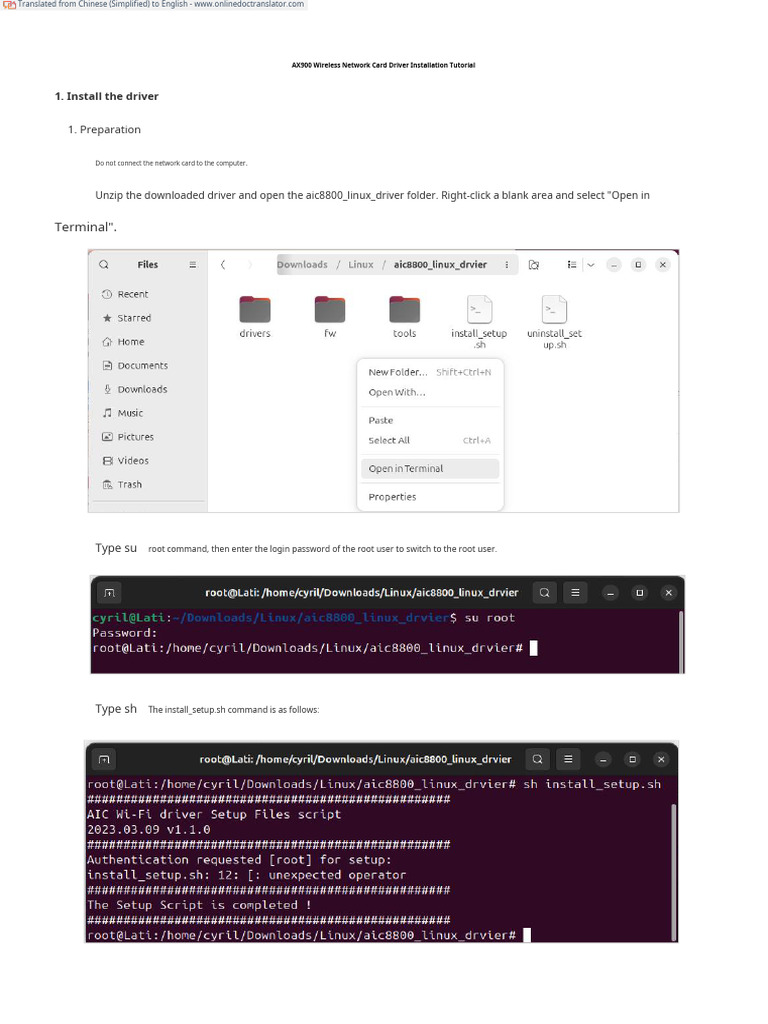The width and height of the screenshot is (768, 1024).
Task: Maximize the Files window
Action: tap(638, 264)
